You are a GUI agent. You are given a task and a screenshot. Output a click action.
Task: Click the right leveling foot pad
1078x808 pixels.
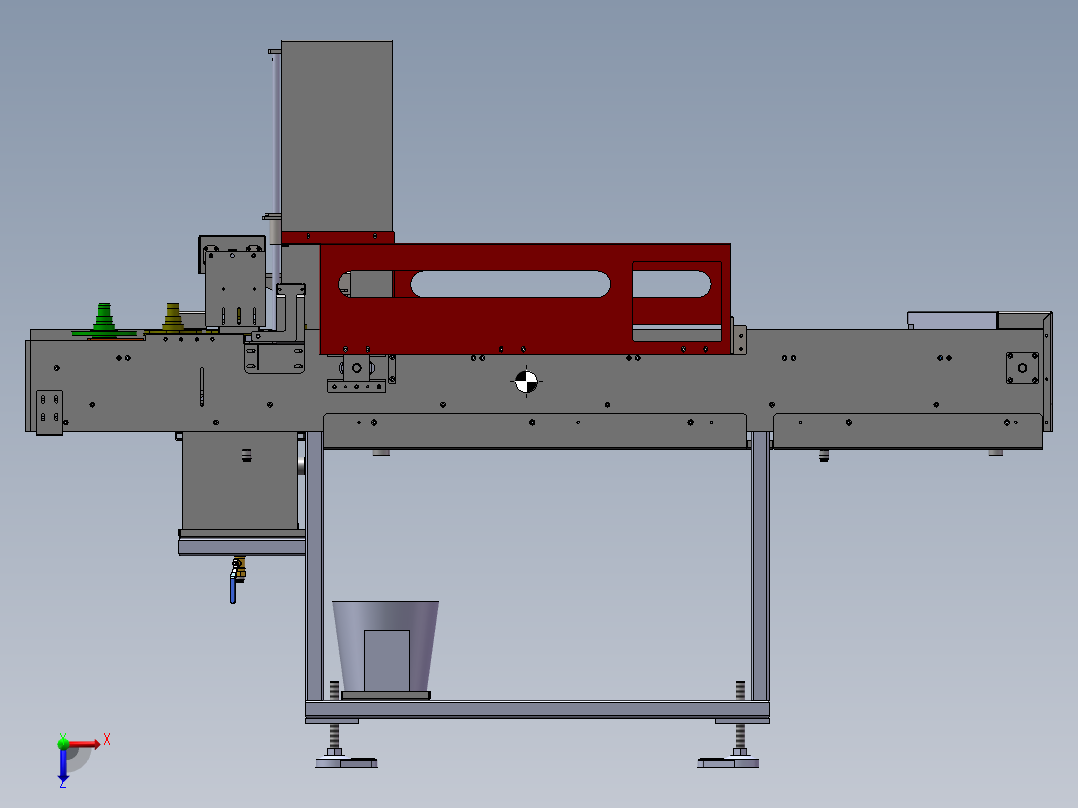pos(728,762)
